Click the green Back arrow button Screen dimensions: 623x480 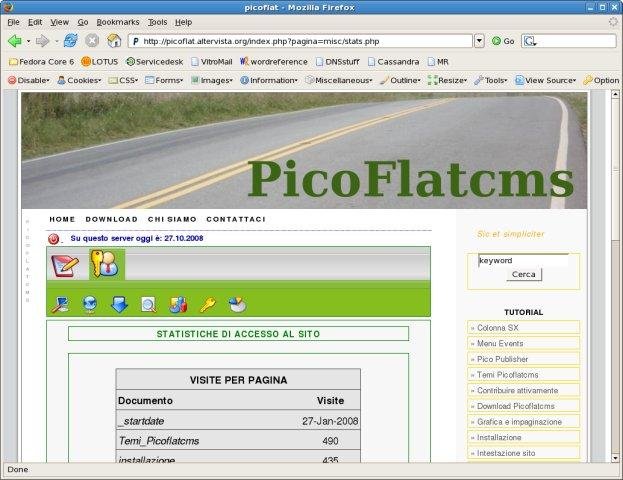pyautogui.click(x=15, y=41)
